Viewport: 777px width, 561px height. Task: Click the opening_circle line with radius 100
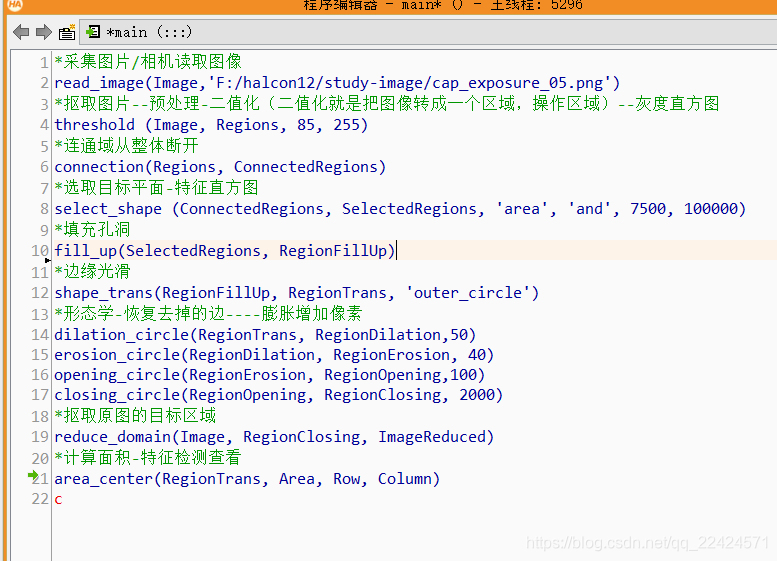click(x=270, y=375)
